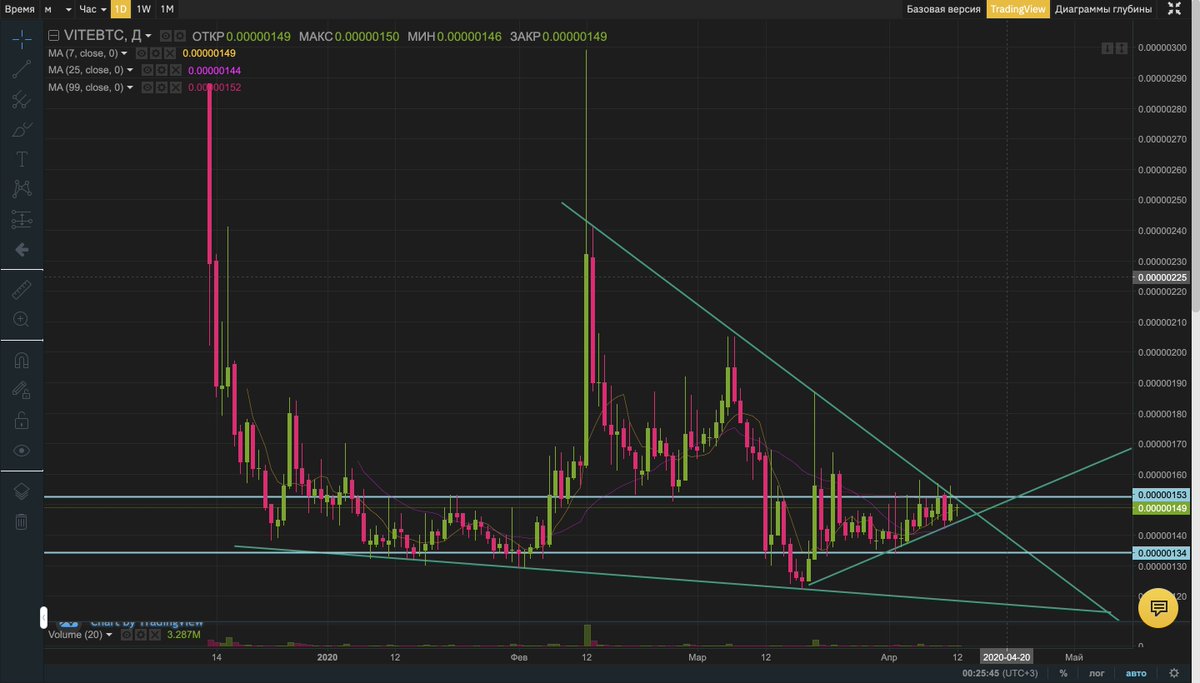The height and width of the screenshot is (683, 1200).
Task: Select the text annotation tool
Action: click(x=21, y=159)
